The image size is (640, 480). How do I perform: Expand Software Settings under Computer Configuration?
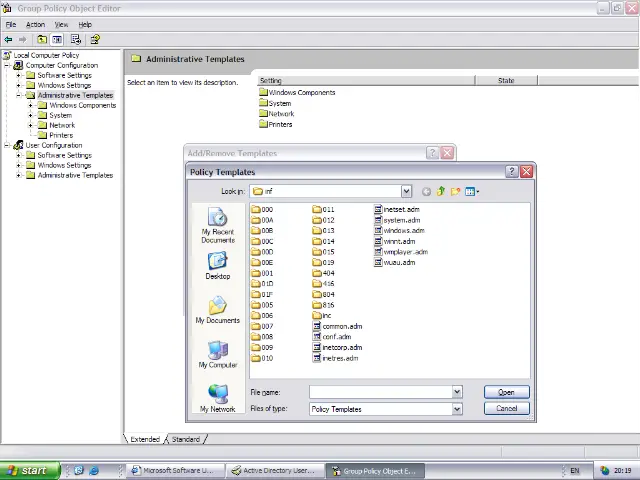(x=18, y=76)
